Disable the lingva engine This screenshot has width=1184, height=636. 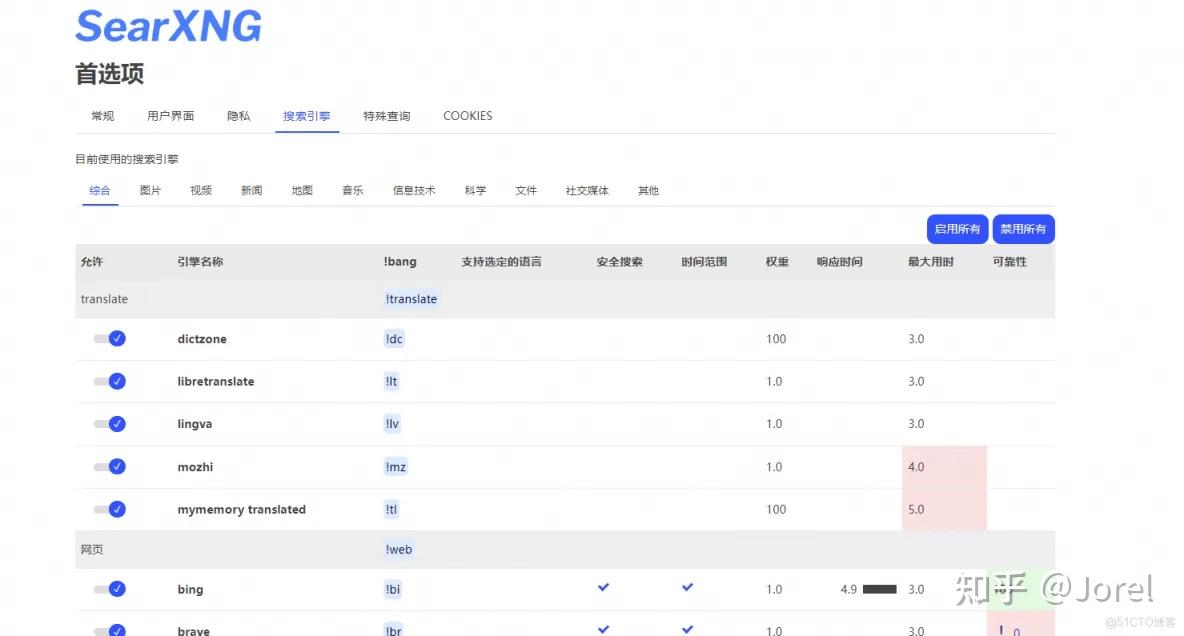point(109,423)
